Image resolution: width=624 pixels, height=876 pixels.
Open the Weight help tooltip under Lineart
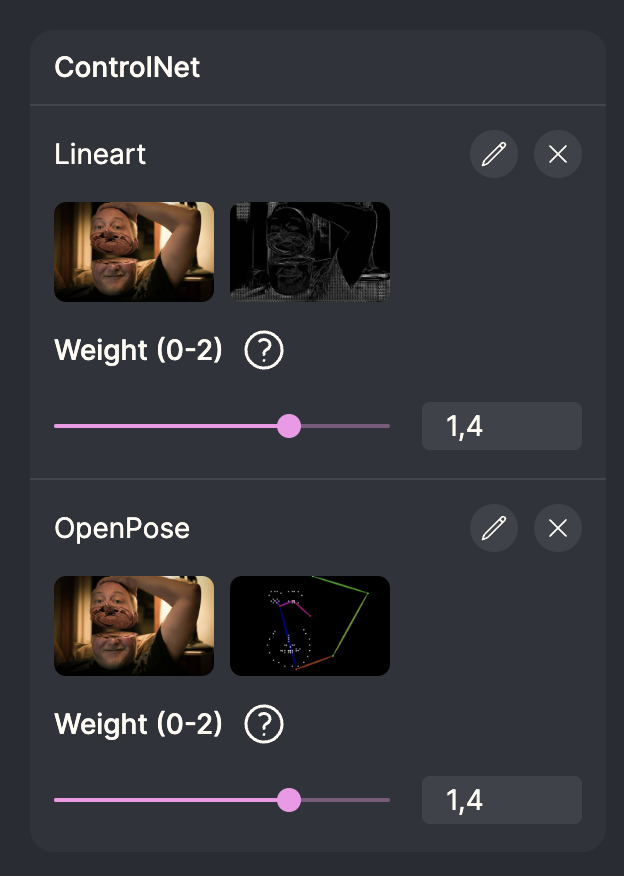263,351
